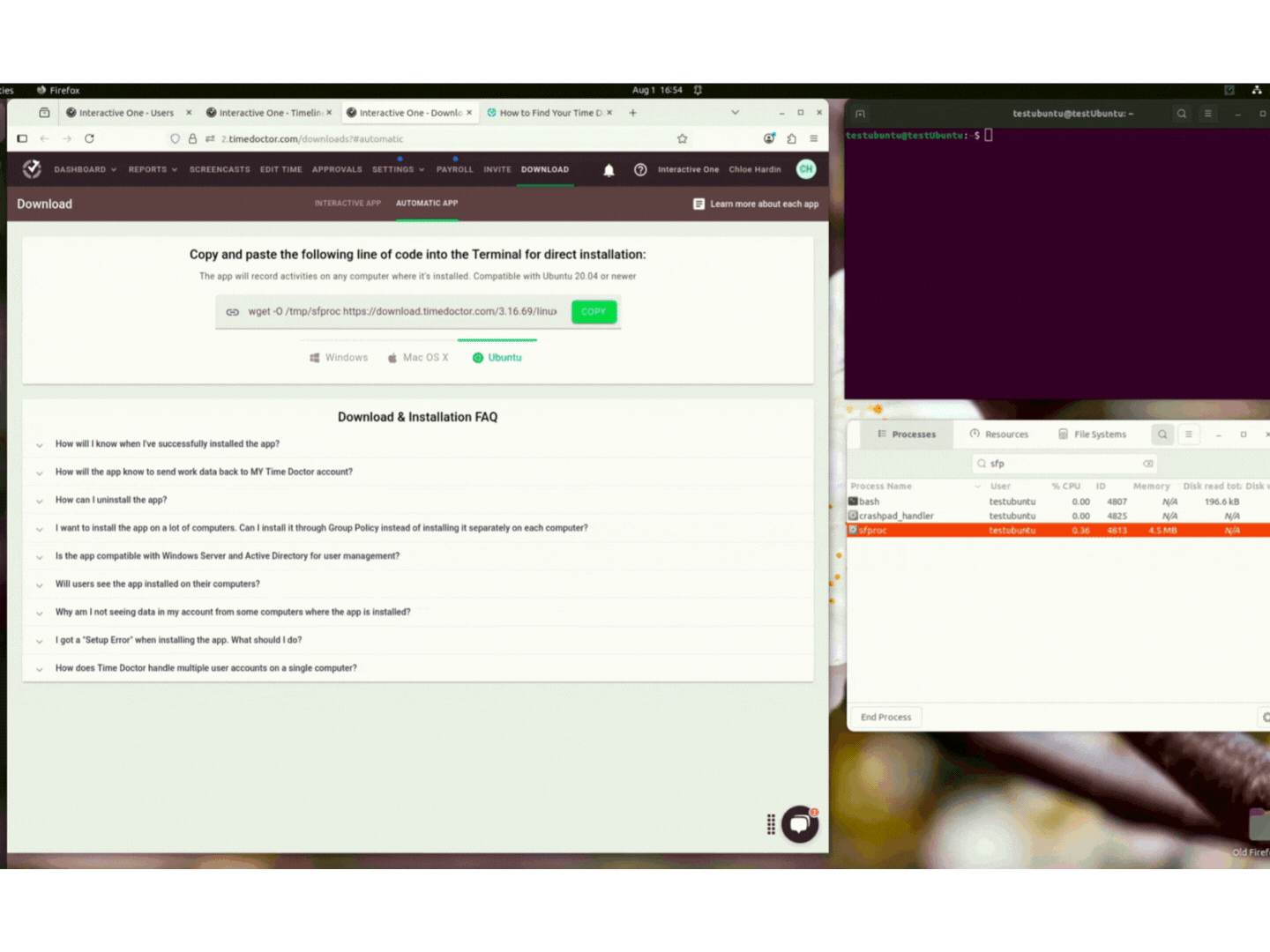1270x952 pixels.
Task: Open a new Firefox tab
Action: pos(632,113)
